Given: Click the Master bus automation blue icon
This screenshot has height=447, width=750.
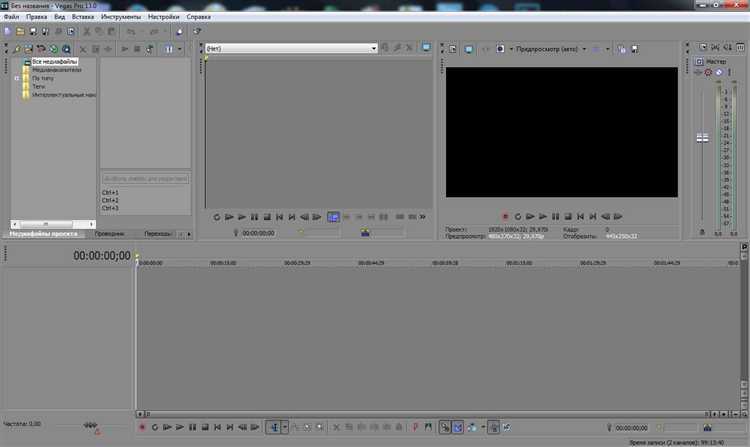Looking at the screenshot, I should tap(719, 72).
